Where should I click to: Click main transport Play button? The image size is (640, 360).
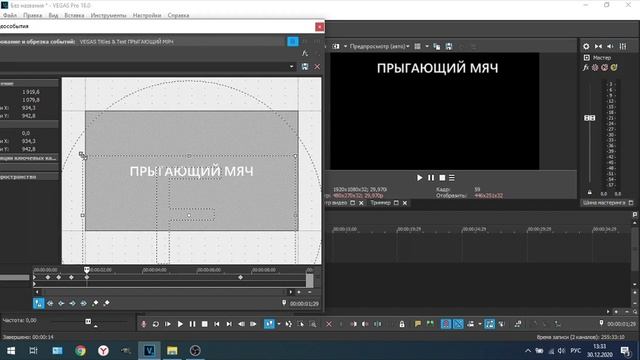click(x=180, y=324)
